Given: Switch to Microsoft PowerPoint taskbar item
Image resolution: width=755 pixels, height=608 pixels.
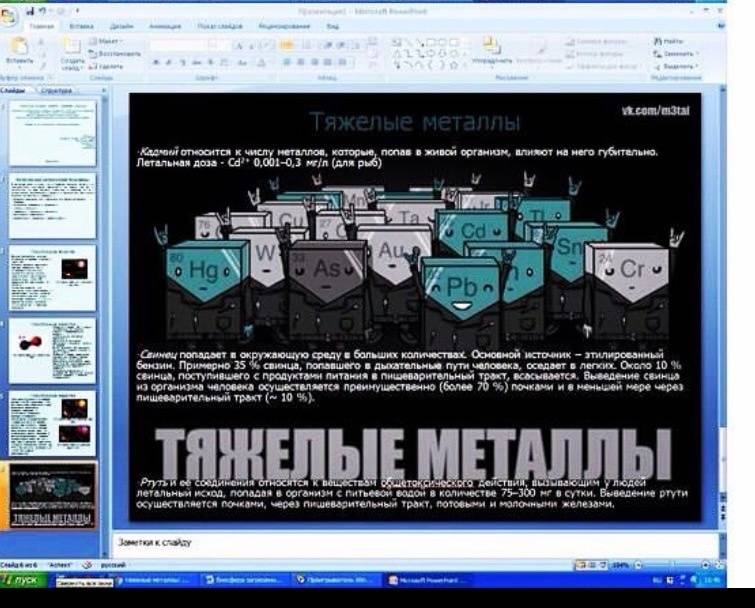Looking at the screenshot, I should (x=428, y=580).
